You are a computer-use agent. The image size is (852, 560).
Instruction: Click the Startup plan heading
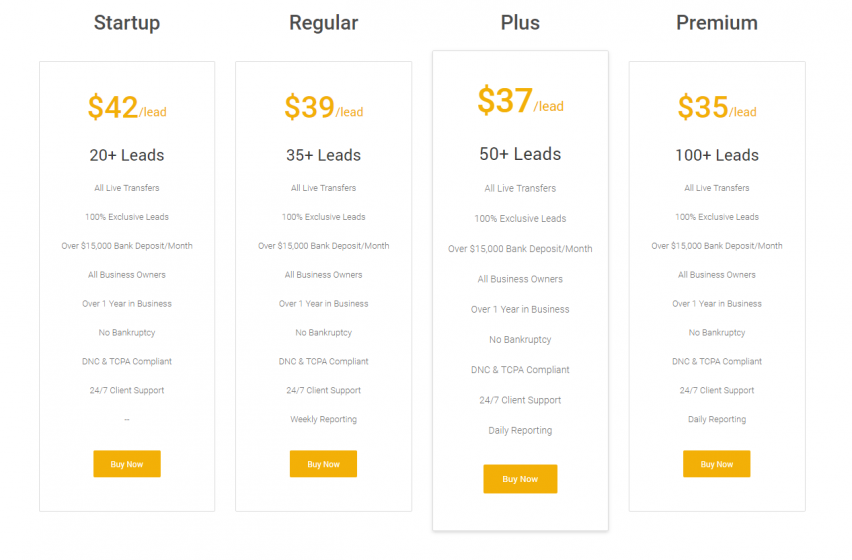pos(127,22)
